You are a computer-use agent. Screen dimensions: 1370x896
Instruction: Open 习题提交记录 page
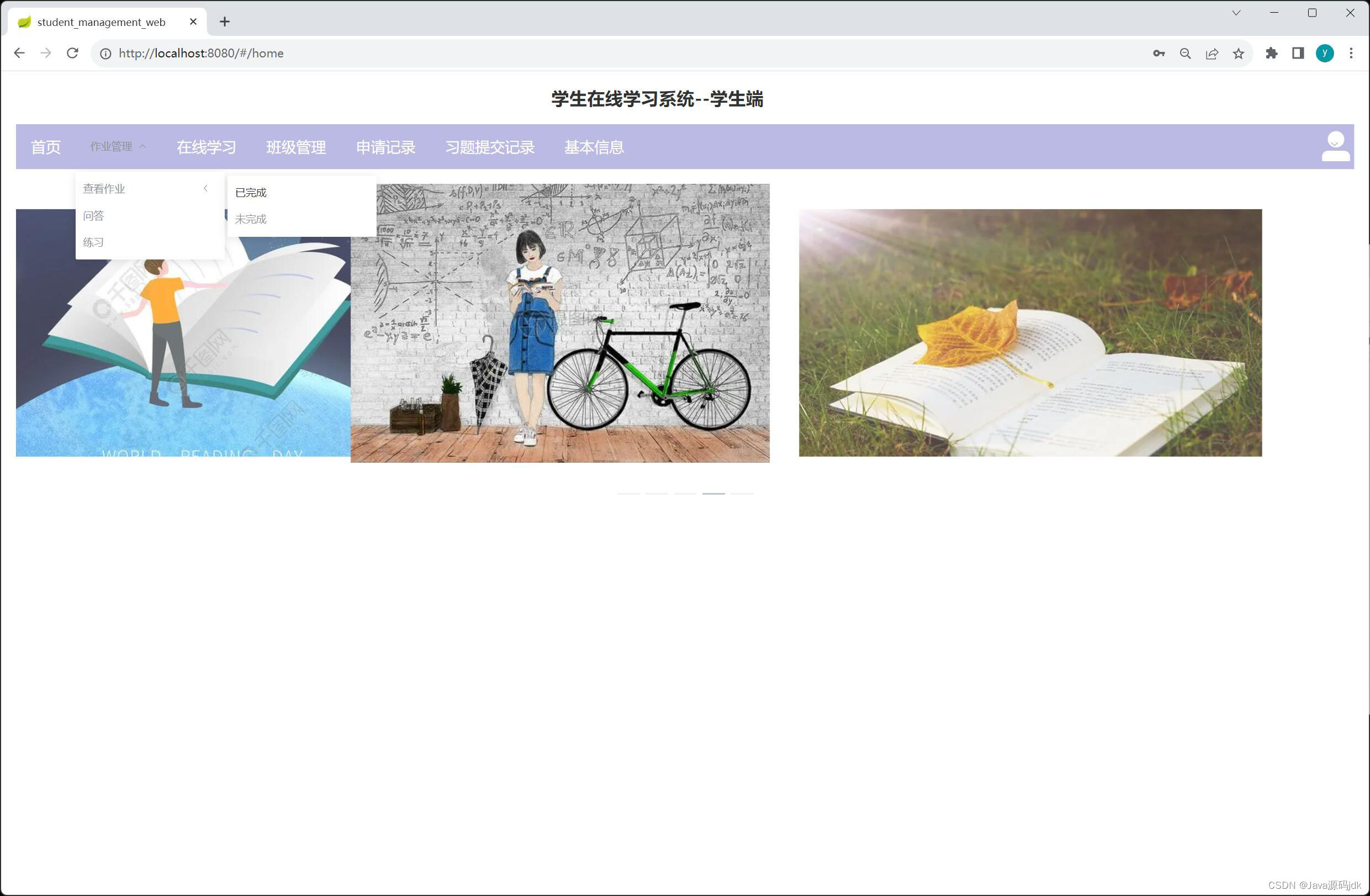tap(489, 147)
